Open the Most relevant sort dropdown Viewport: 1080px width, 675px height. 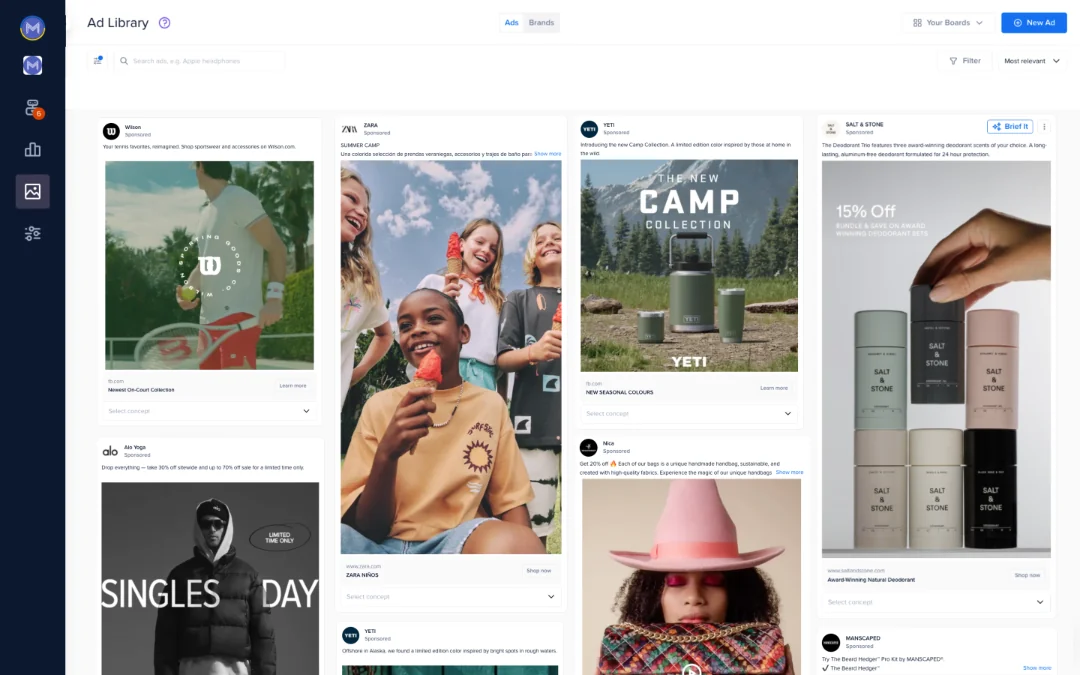coord(1031,61)
